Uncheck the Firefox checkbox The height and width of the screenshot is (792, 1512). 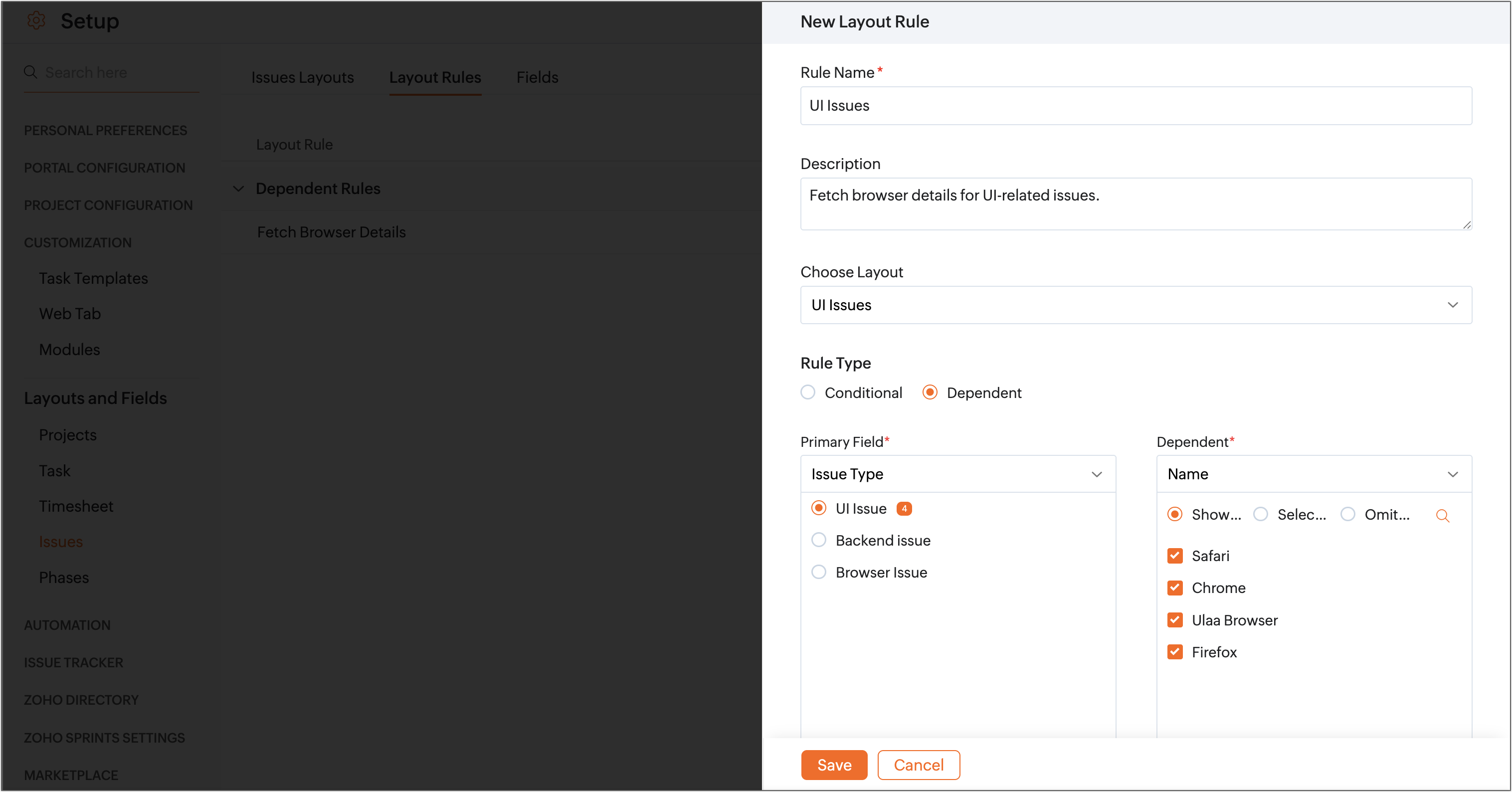1175,652
